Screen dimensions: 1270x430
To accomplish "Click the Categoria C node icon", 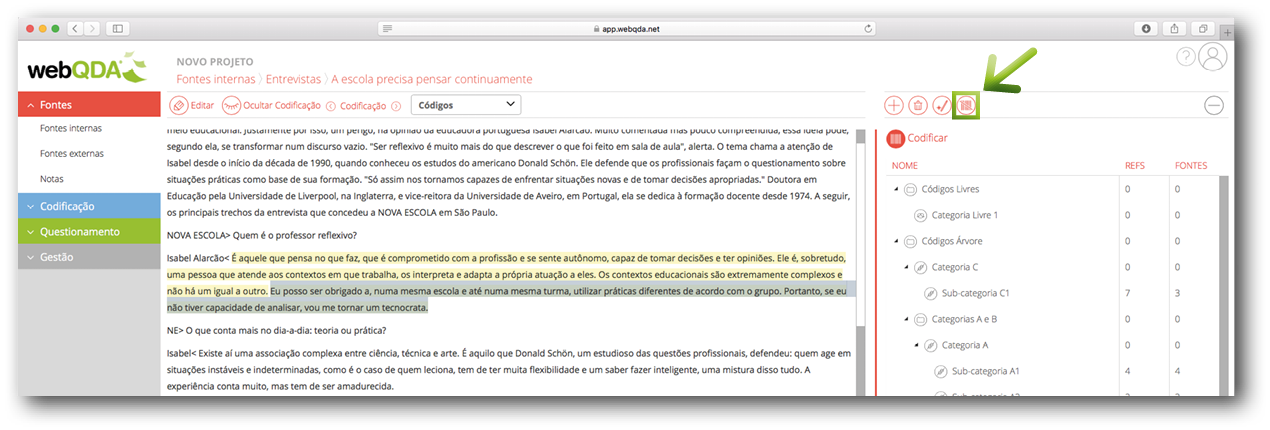I will 920,267.
